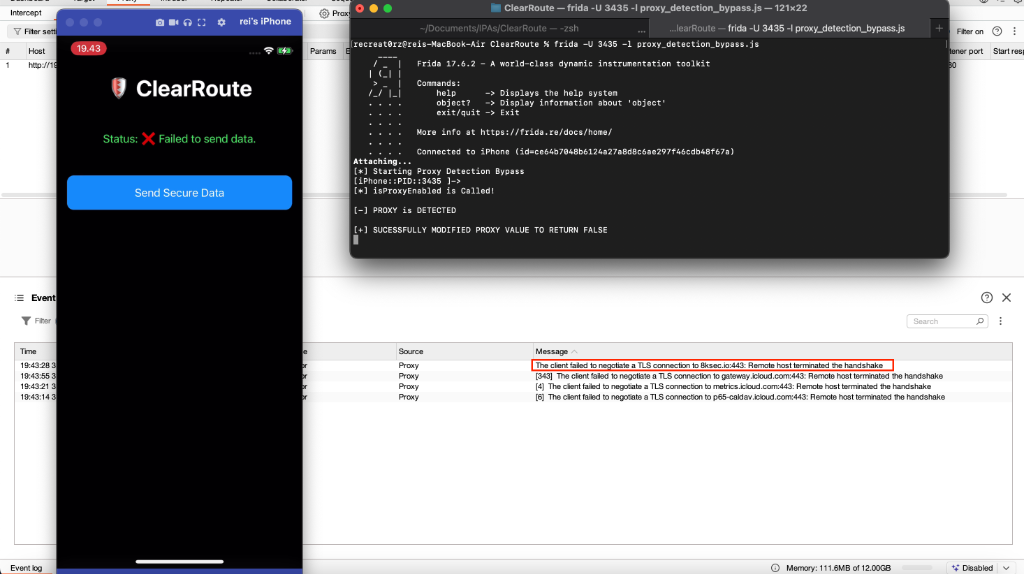Open Event log tab in the status bar
This screenshot has height=574, width=1024.
(x=26, y=567)
